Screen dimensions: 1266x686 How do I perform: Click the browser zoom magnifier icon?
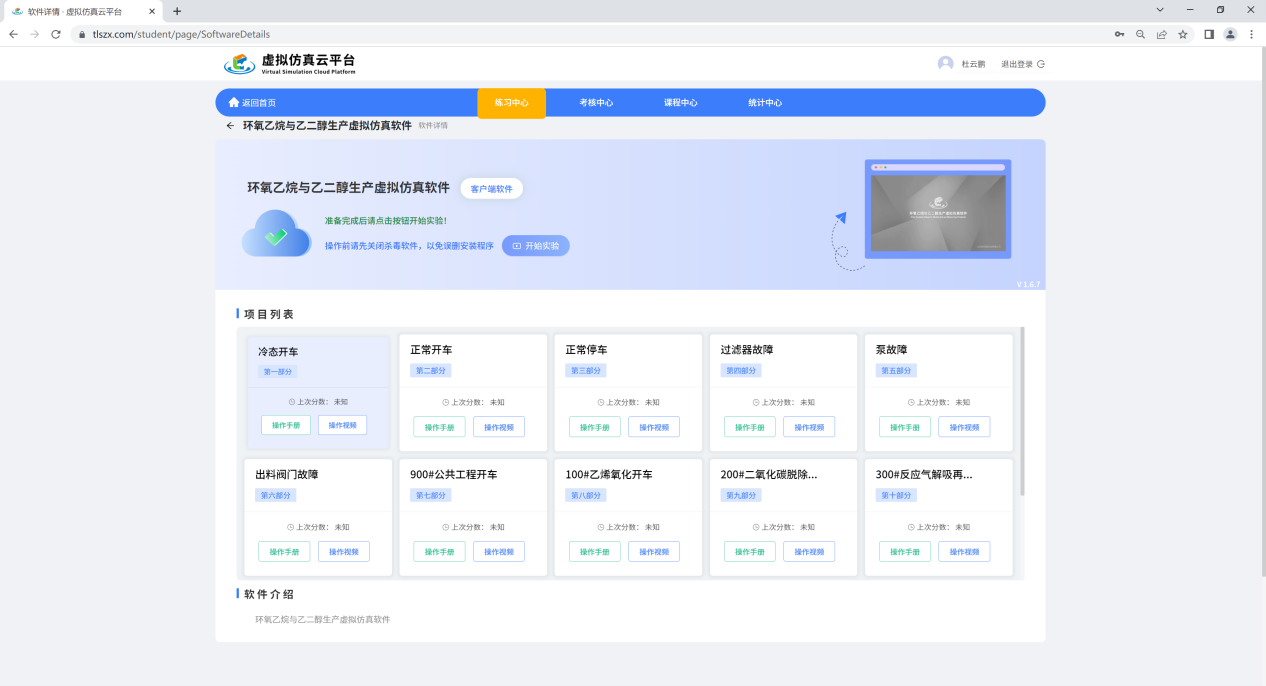tap(1141, 34)
